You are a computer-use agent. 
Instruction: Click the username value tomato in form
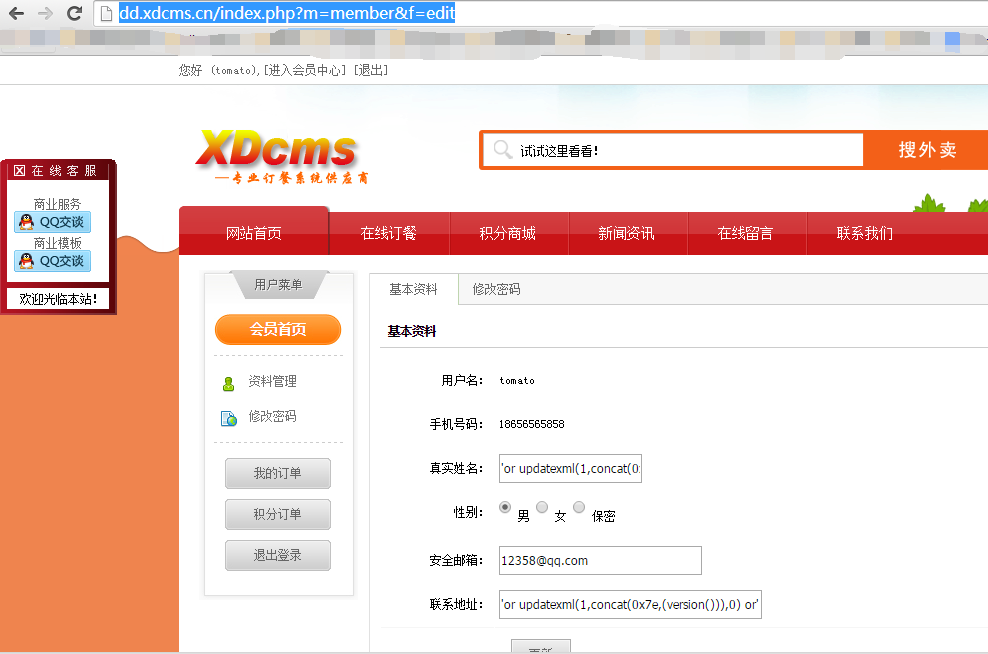tap(517, 381)
